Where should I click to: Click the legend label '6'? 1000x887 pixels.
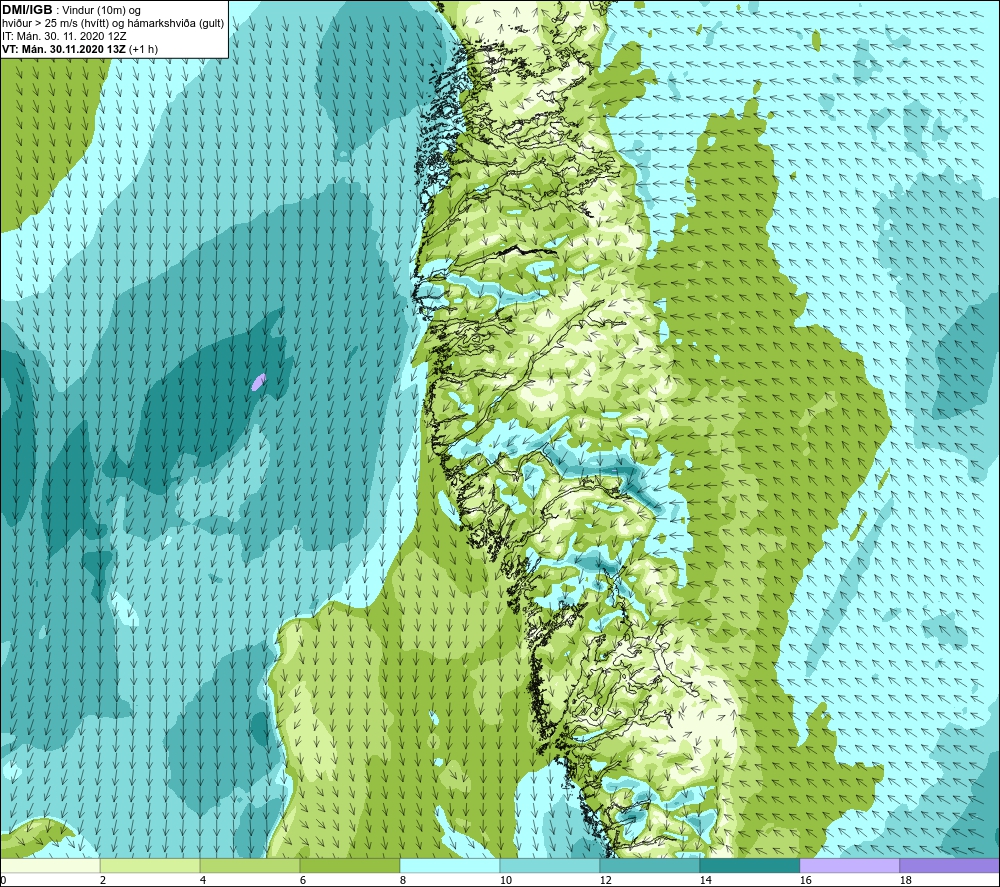click(302, 881)
